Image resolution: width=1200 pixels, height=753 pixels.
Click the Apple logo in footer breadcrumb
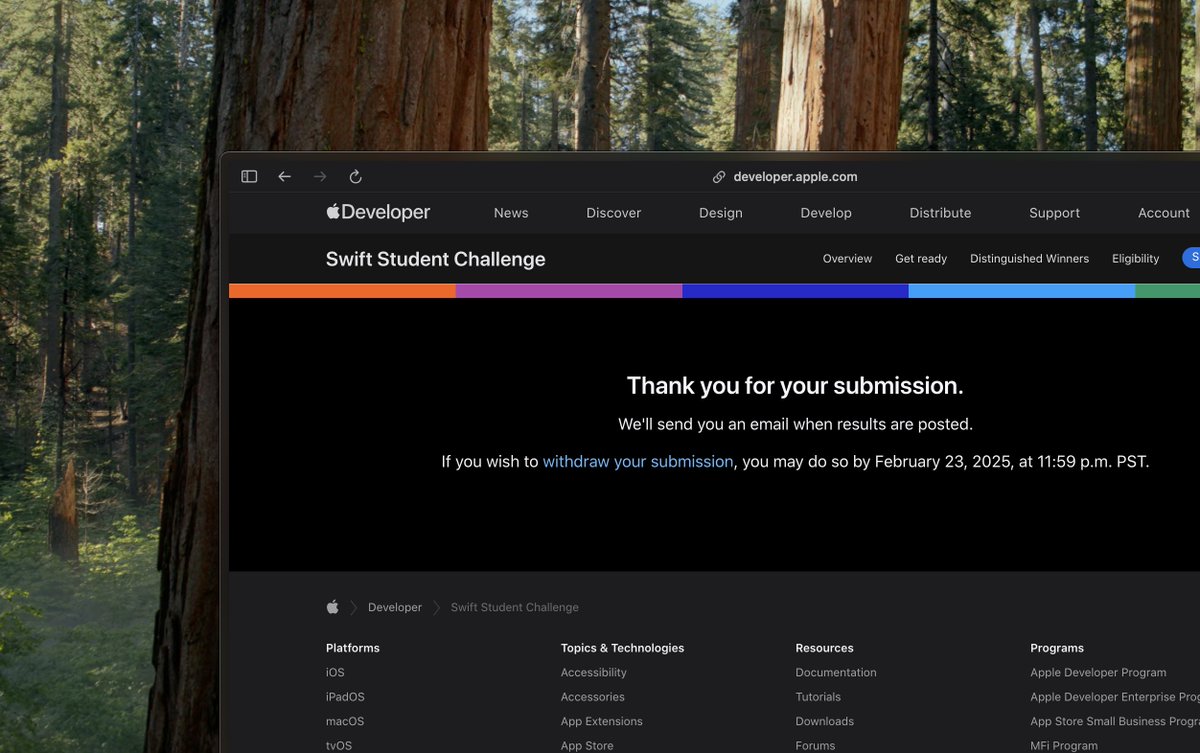pos(333,607)
